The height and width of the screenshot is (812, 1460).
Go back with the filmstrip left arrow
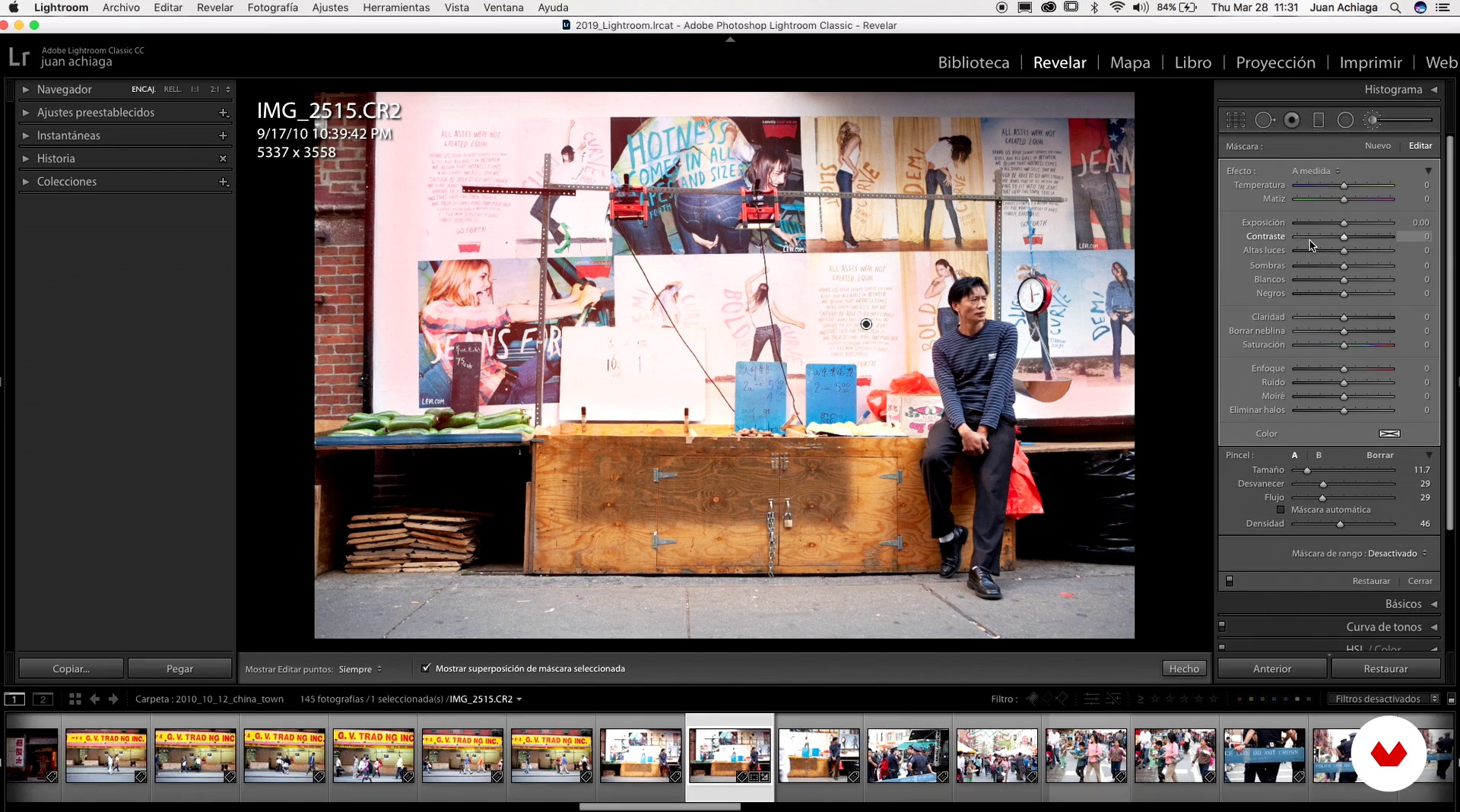(94, 699)
